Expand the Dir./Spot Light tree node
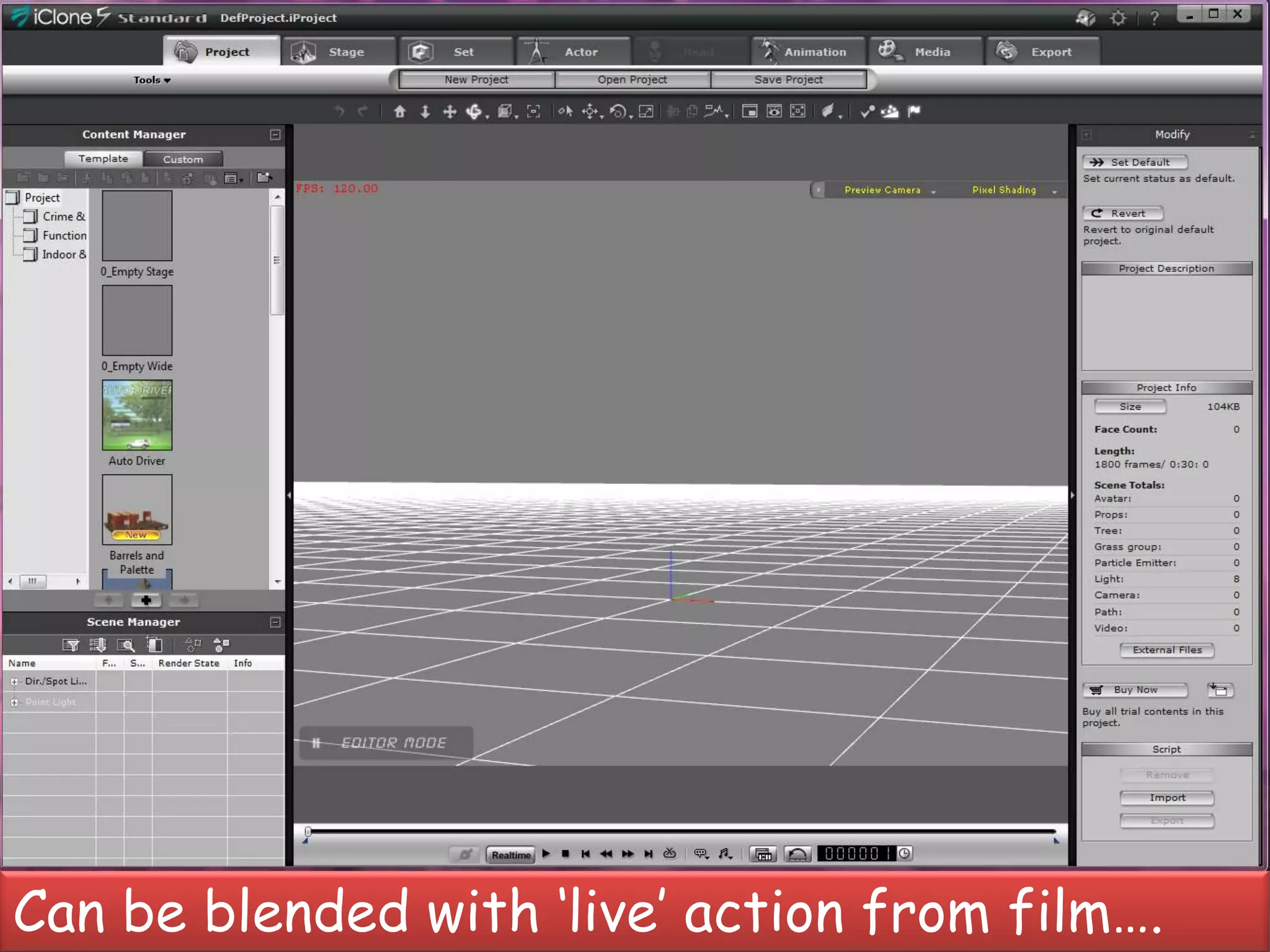The width and height of the screenshot is (1270, 952). pyautogui.click(x=14, y=681)
